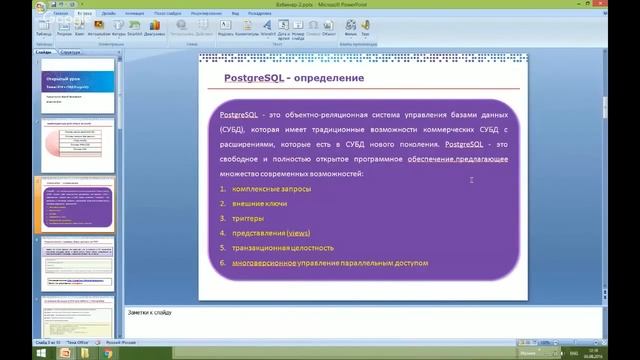Open Google Chrome from the taskbar
640x360 pixels.
point(108,353)
